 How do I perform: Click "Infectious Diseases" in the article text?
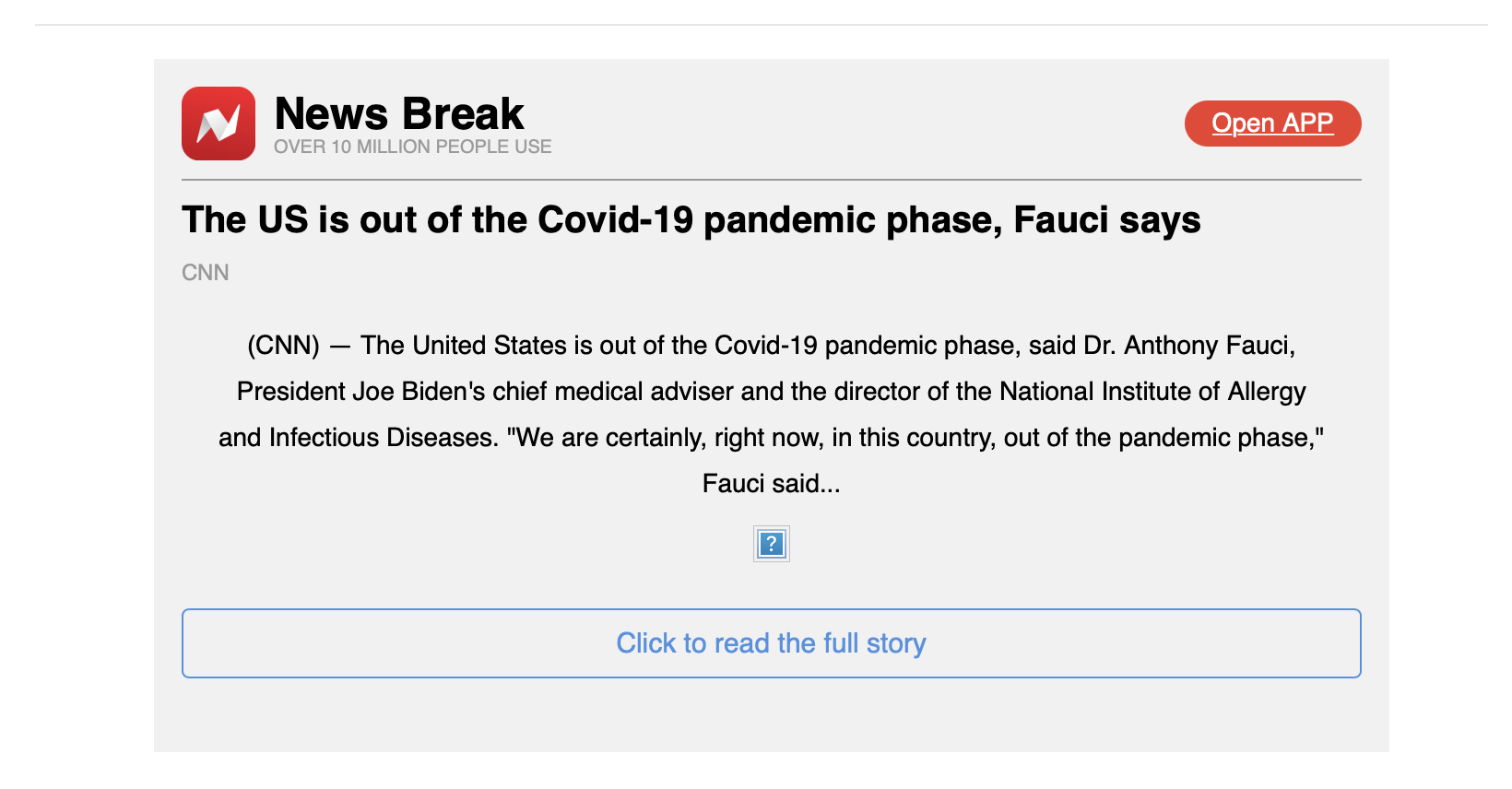(x=383, y=438)
